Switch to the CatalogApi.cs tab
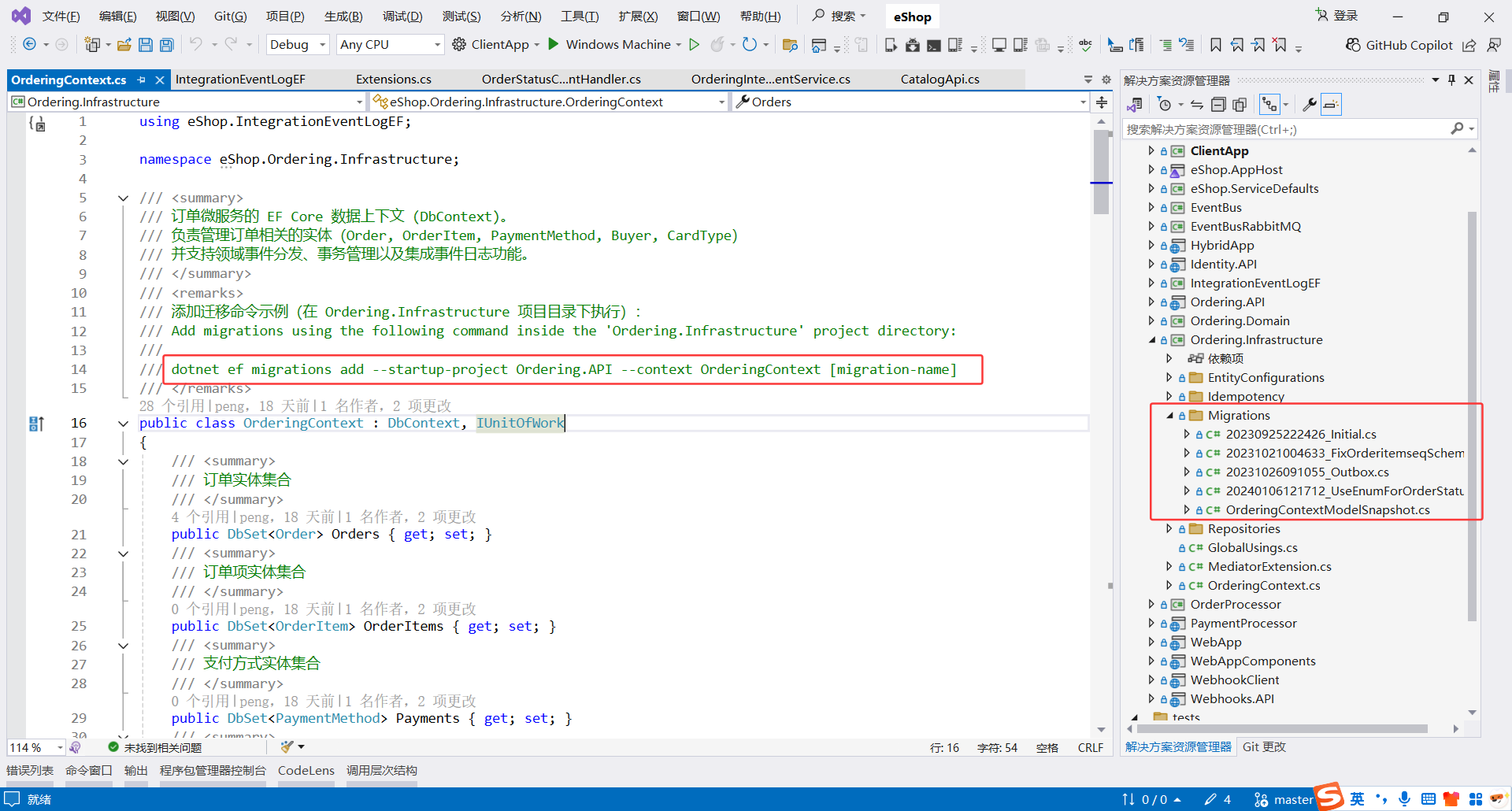 pyautogui.click(x=940, y=80)
